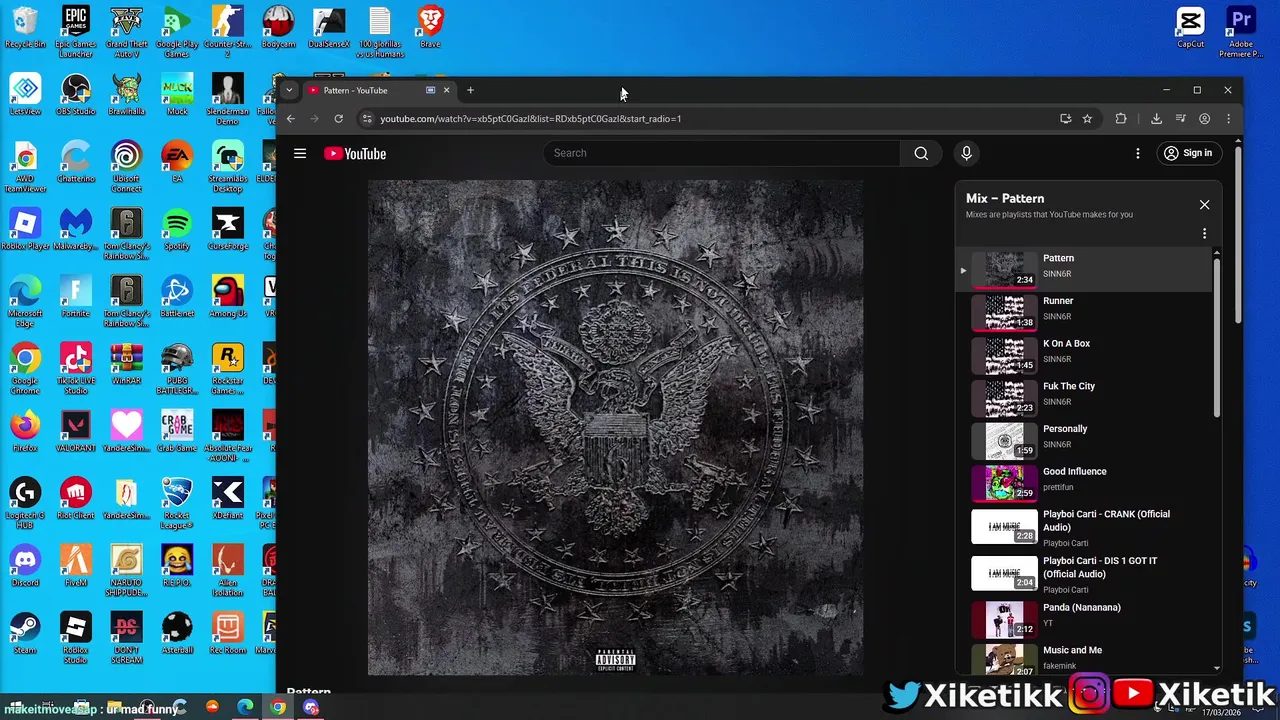Screen dimensions: 1280x720
Task: Open Chrome three-dot customize menu
Action: (x=1228, y=119)
